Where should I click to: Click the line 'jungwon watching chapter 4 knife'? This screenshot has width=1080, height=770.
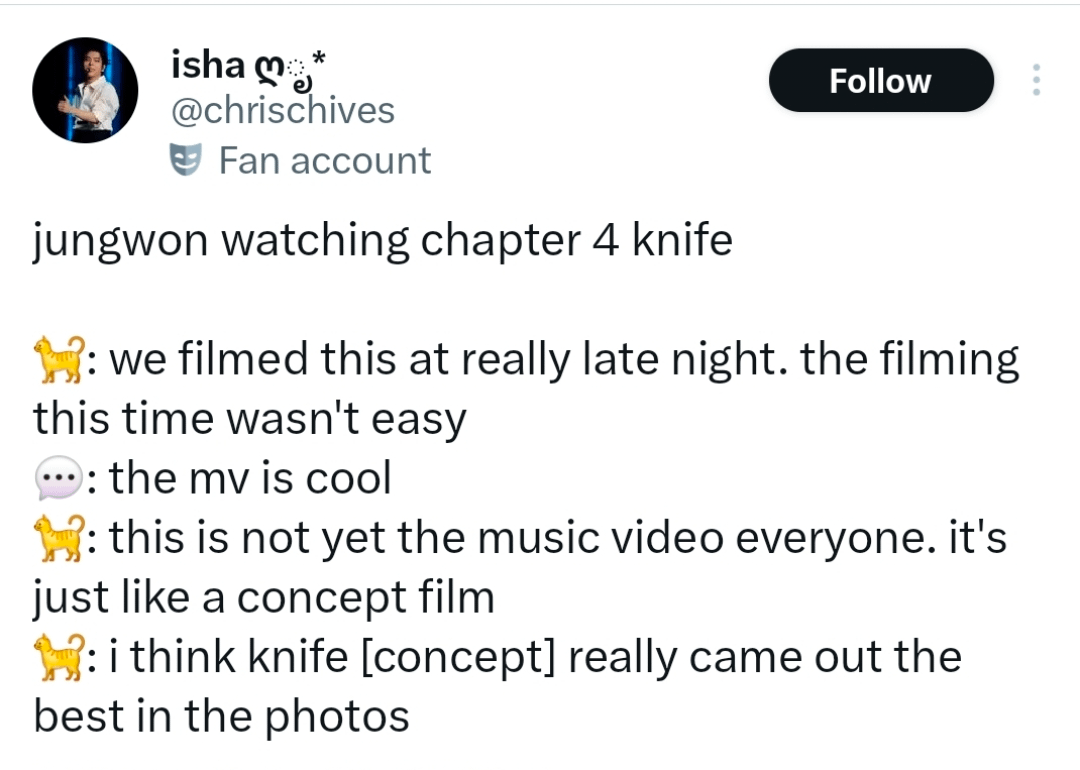(x=382, y=239)
